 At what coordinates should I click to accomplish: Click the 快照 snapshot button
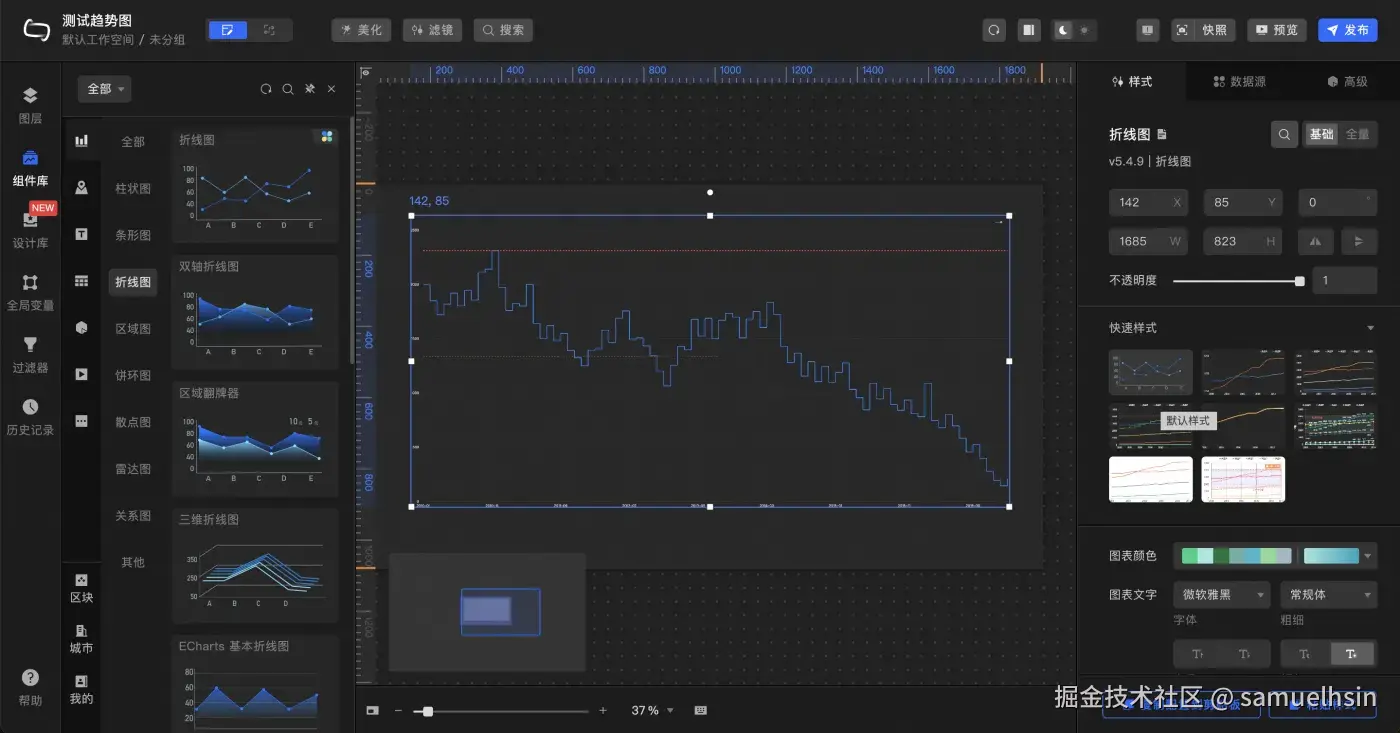[1203, 30]
